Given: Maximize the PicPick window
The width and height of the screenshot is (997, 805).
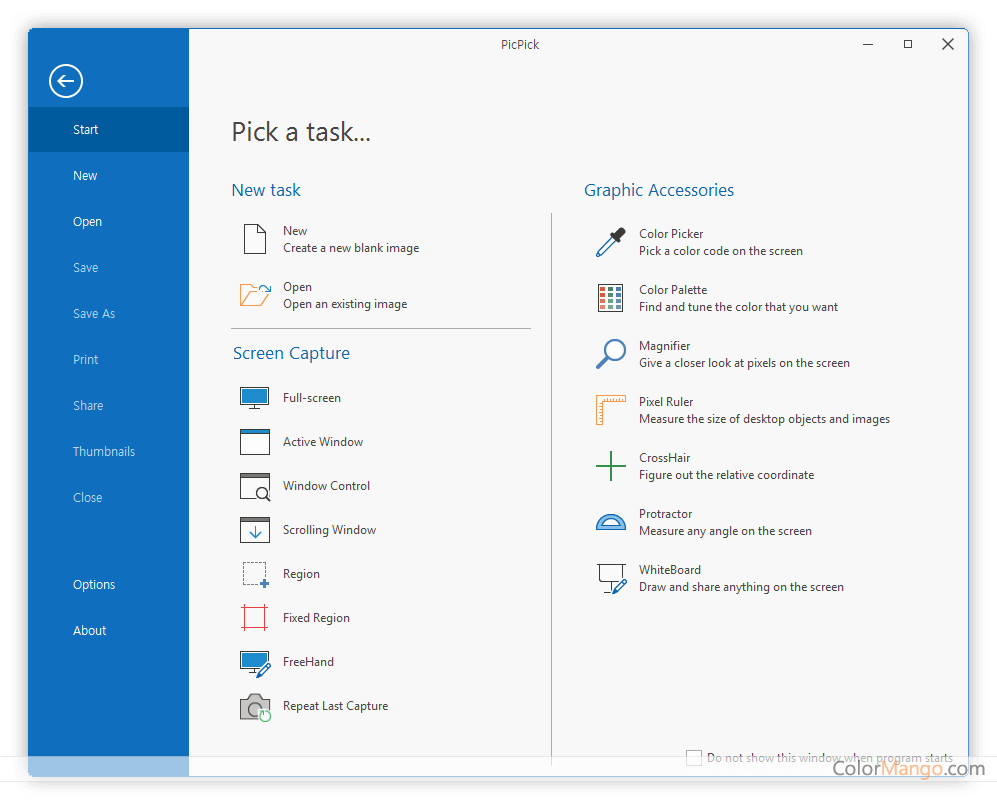Looking at the screenshot, I should pyautogui.click(x=908, y=44).
